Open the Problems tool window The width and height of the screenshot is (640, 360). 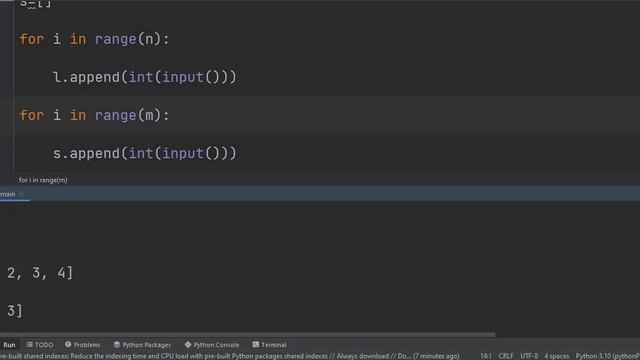click(82, 345)
